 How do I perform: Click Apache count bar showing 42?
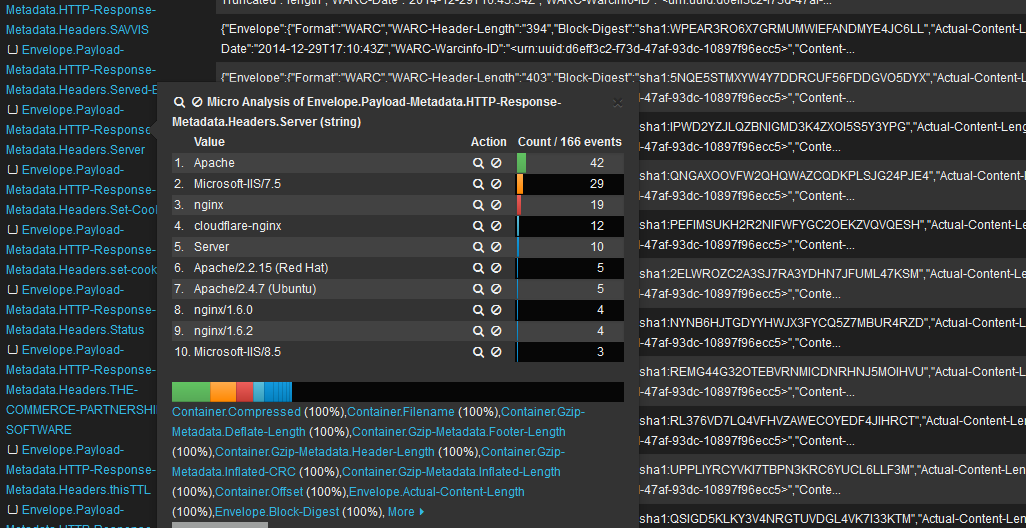click(x=570, y=163)
